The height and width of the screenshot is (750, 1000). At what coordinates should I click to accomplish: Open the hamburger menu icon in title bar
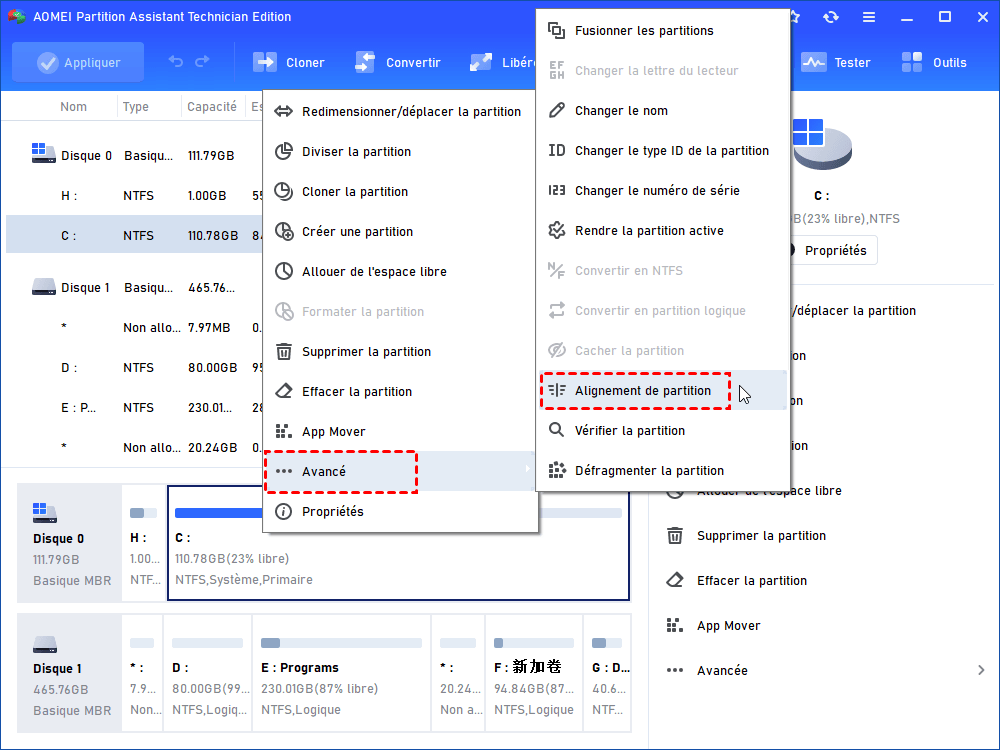pos(869,17)
